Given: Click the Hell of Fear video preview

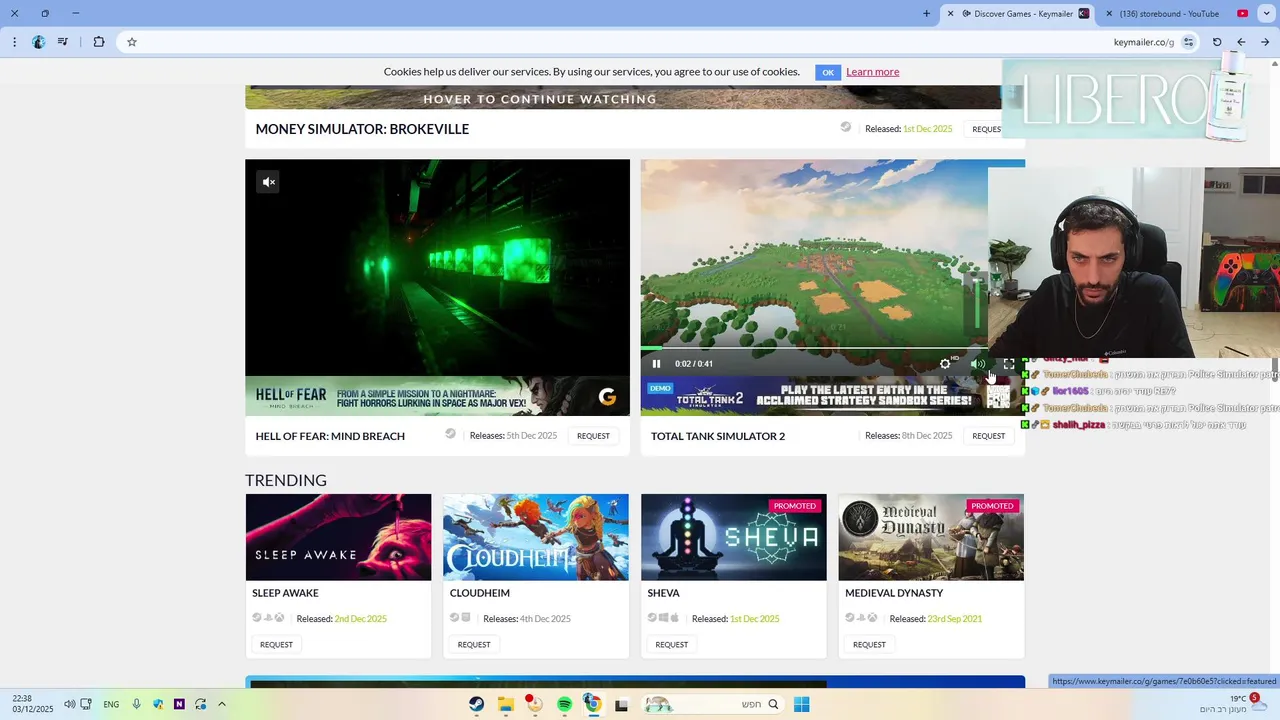Looking at the screenshot, I should (437, 268).
